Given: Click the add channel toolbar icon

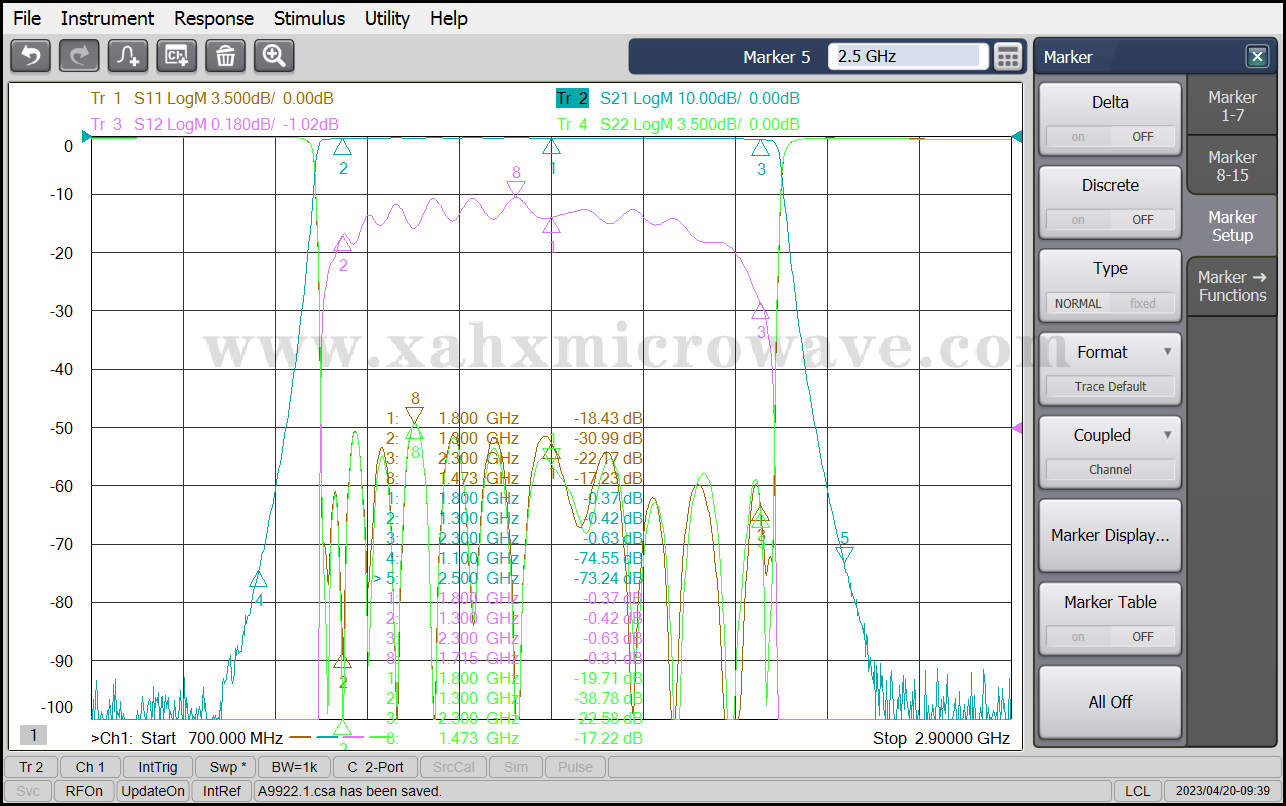Looking at the screenshot, I should tap(177, 56).
